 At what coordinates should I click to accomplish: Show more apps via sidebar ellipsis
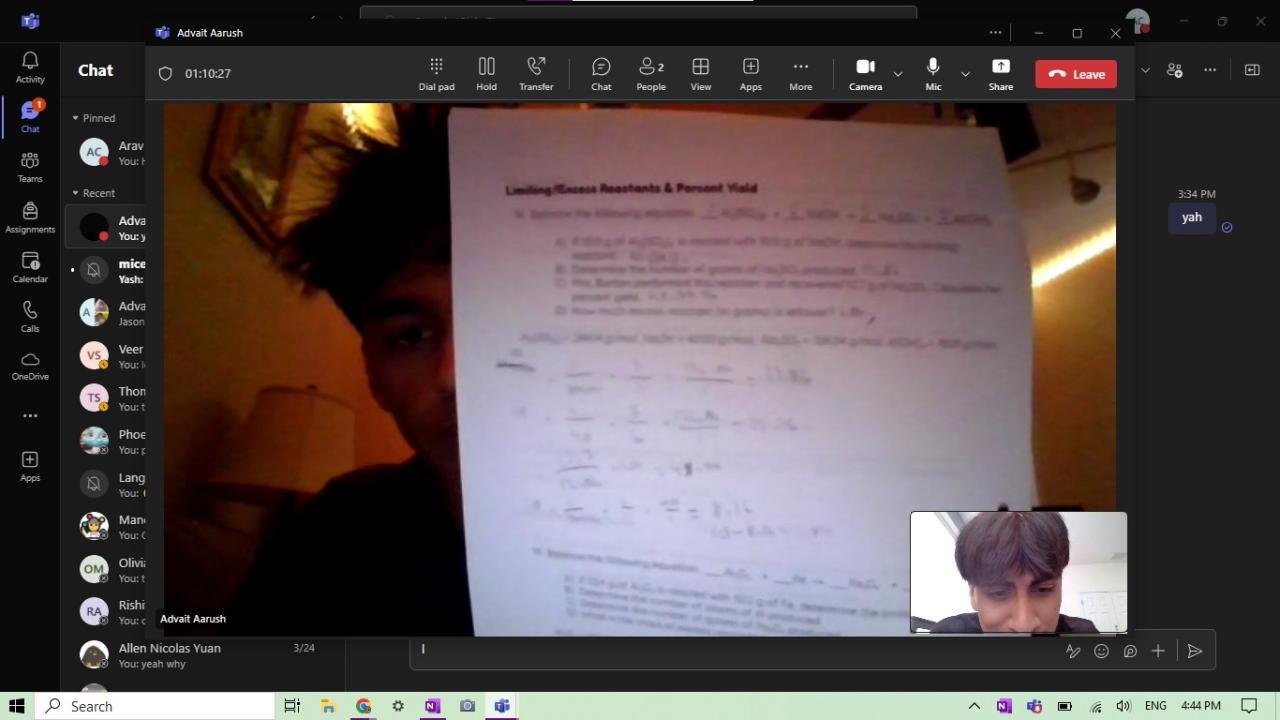coord(30,416)
